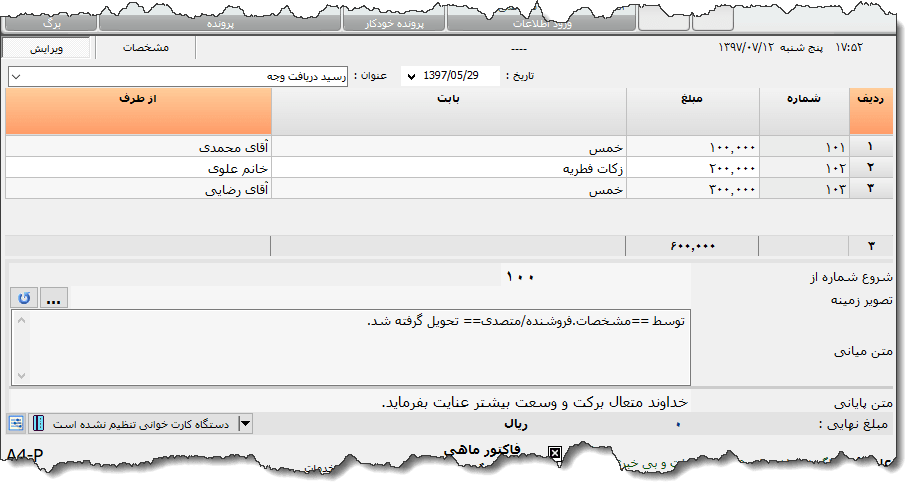Click the card reader device icon
The height and width of the screenshot is (482, 906).
tap(38, 424)
